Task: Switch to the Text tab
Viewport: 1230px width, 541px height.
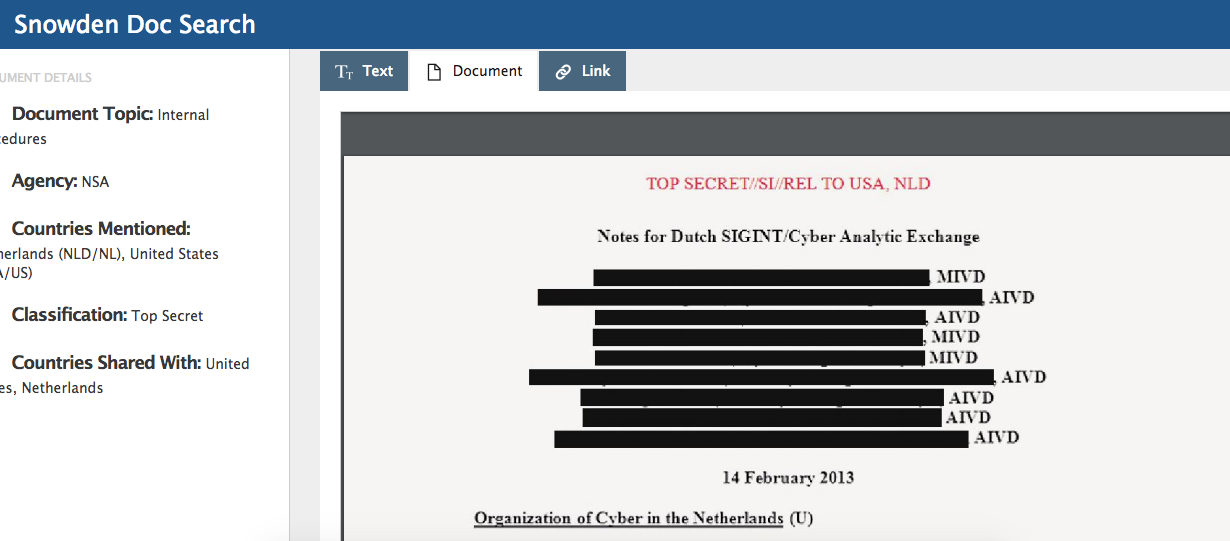Action: tap(364, 71)
